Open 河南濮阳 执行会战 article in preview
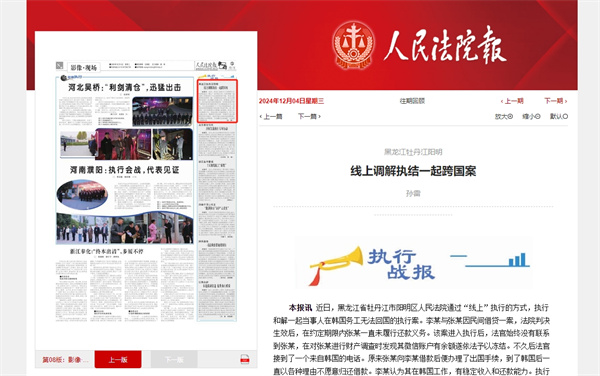Viewport: 600px width, 376px height. click(x=124, y=170)
